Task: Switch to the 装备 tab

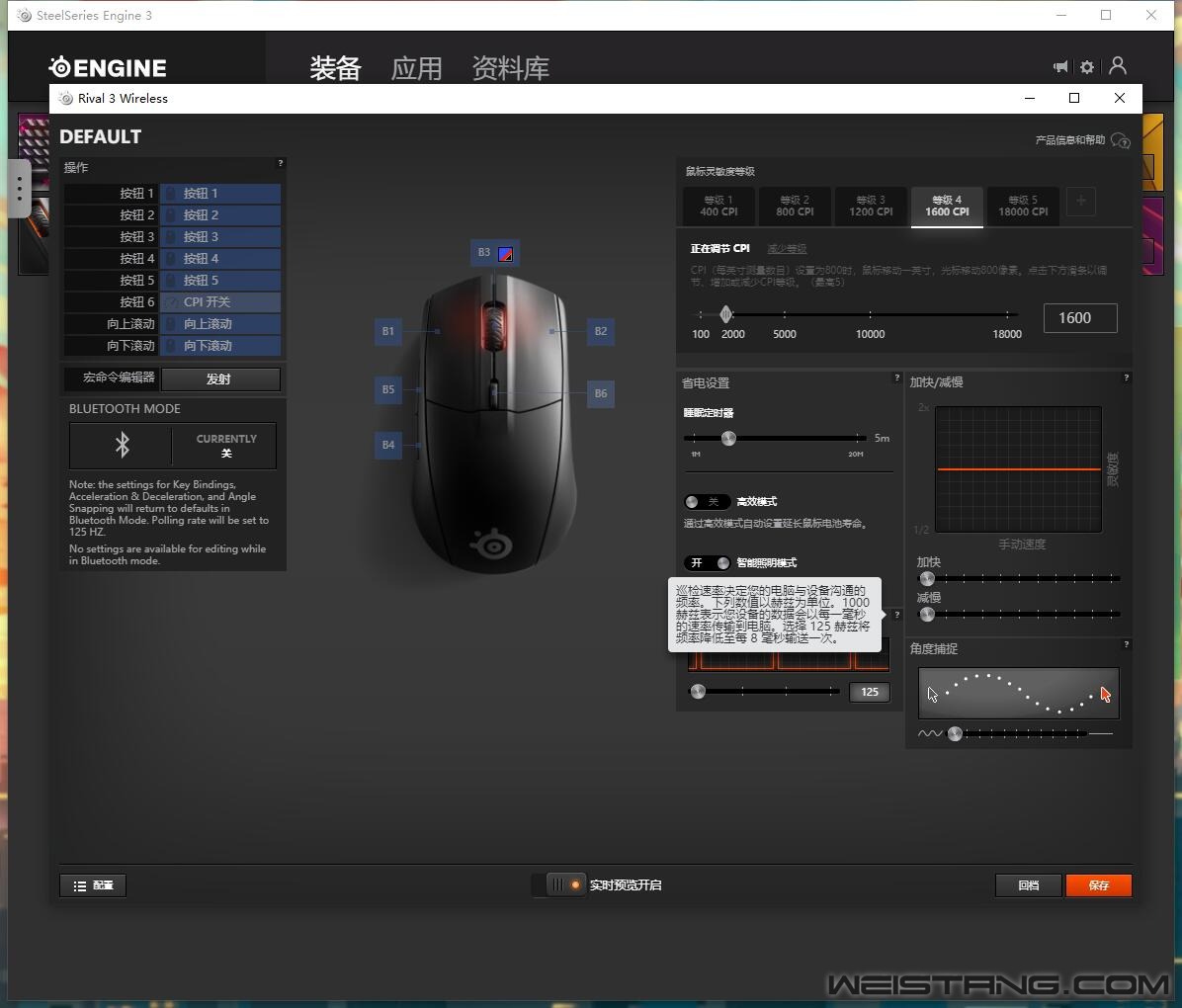Action: pyautogui.click(x=335, y=68)
